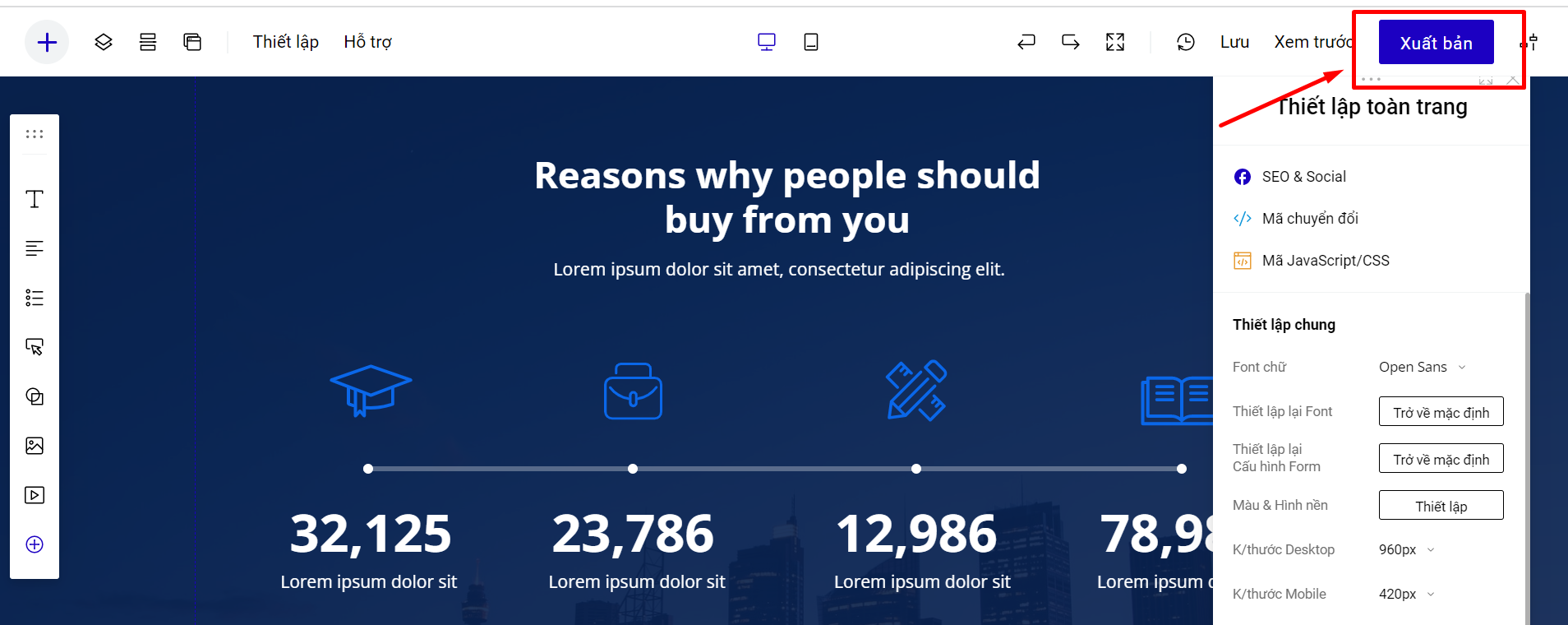Switch to mobile view mode

(x=810, y=42)
